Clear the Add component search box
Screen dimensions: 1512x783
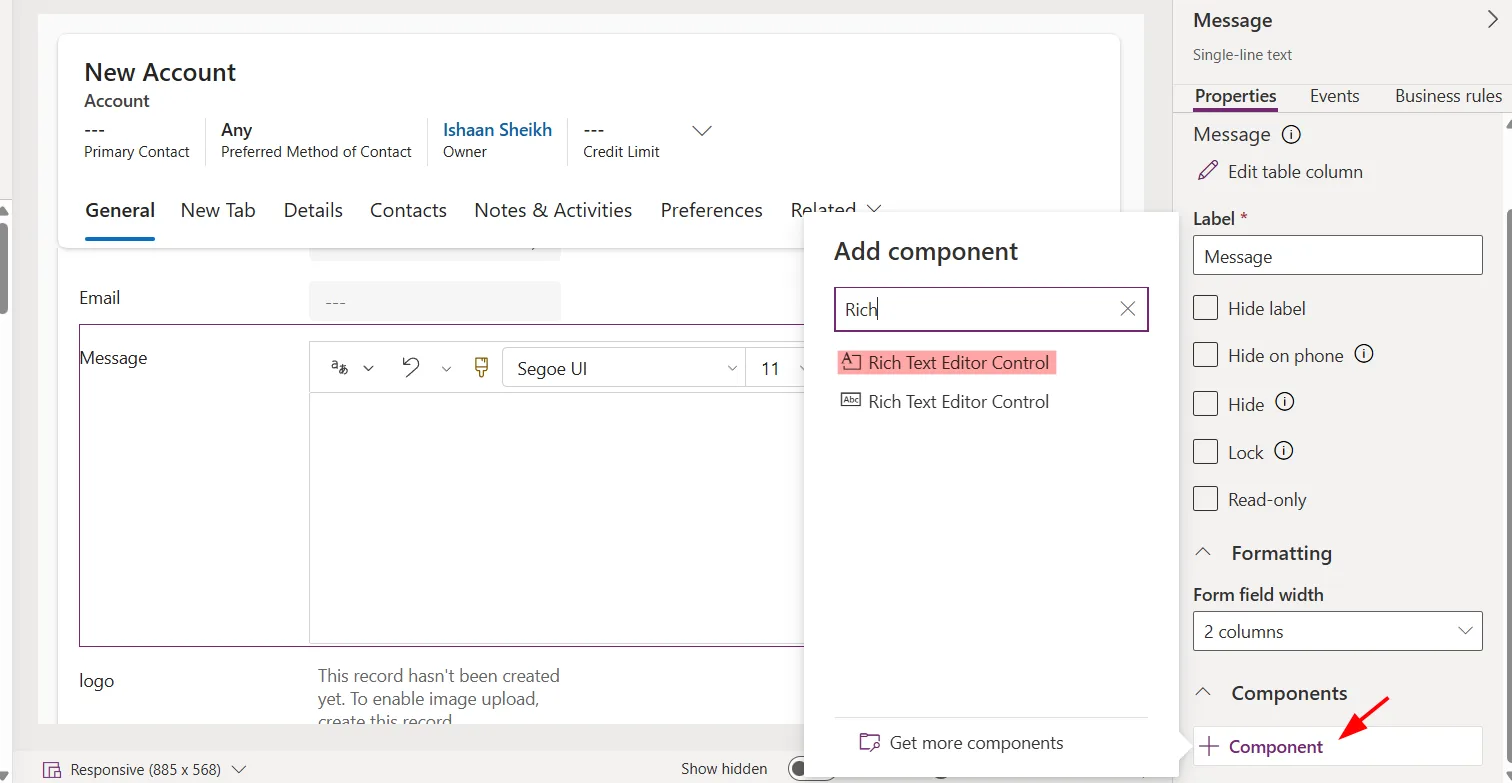(x=1128, y=309)
